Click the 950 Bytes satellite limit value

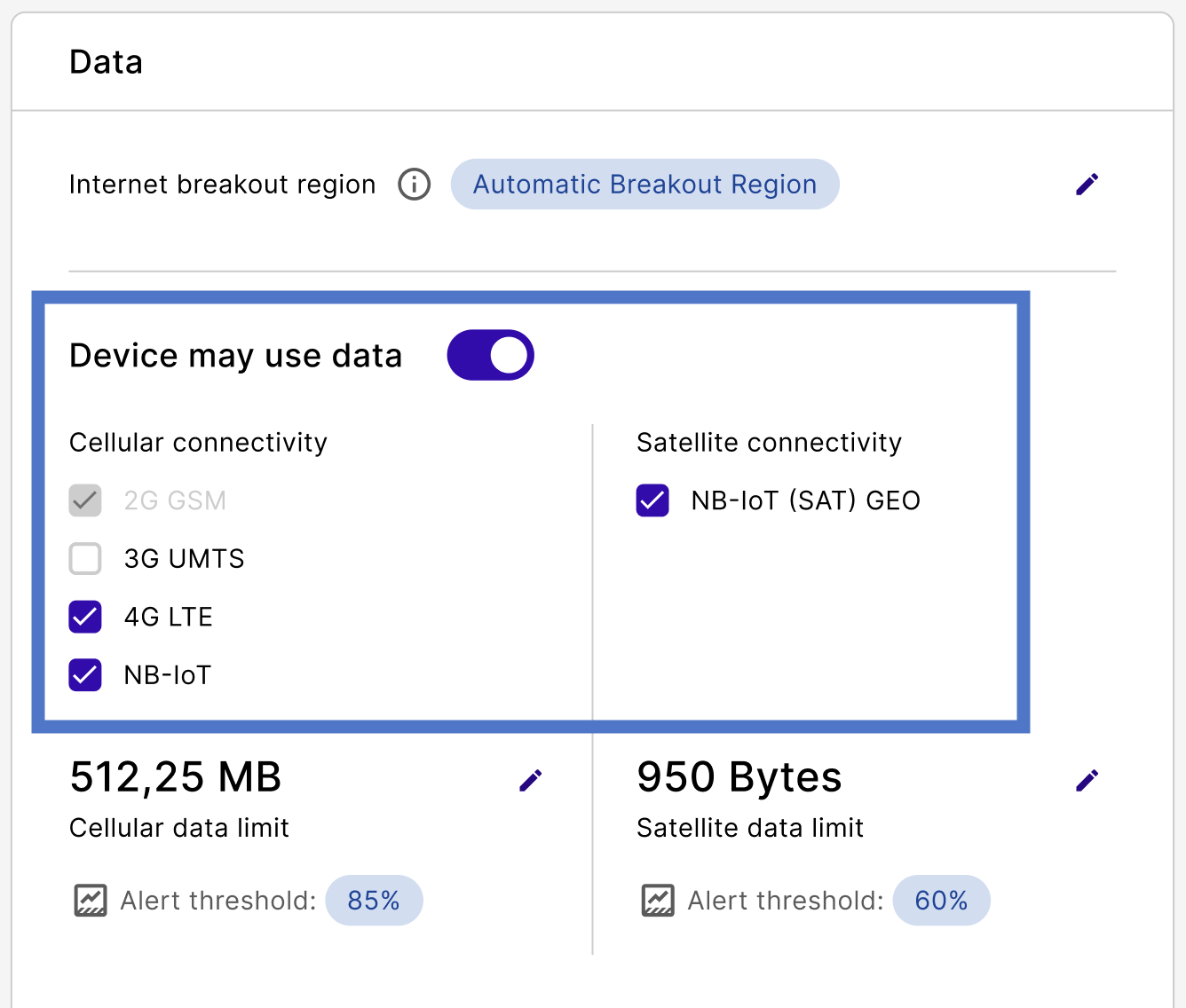(739, 777)
